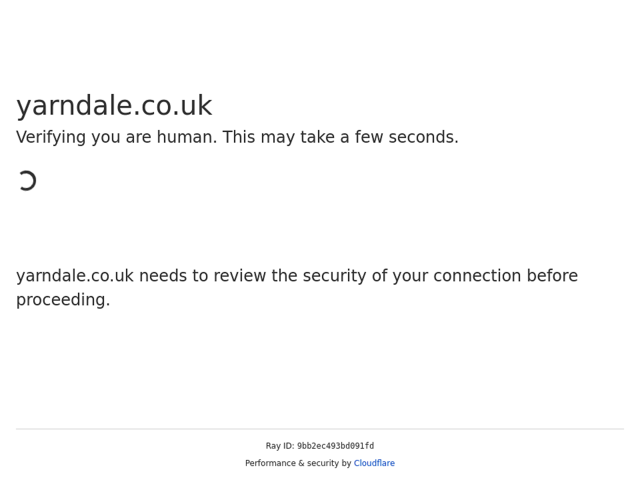The height and width of the screenshot is (480, 640).
Task: Click the word "proceeding." in the paragraph
Action: click(x=63, y=301)
